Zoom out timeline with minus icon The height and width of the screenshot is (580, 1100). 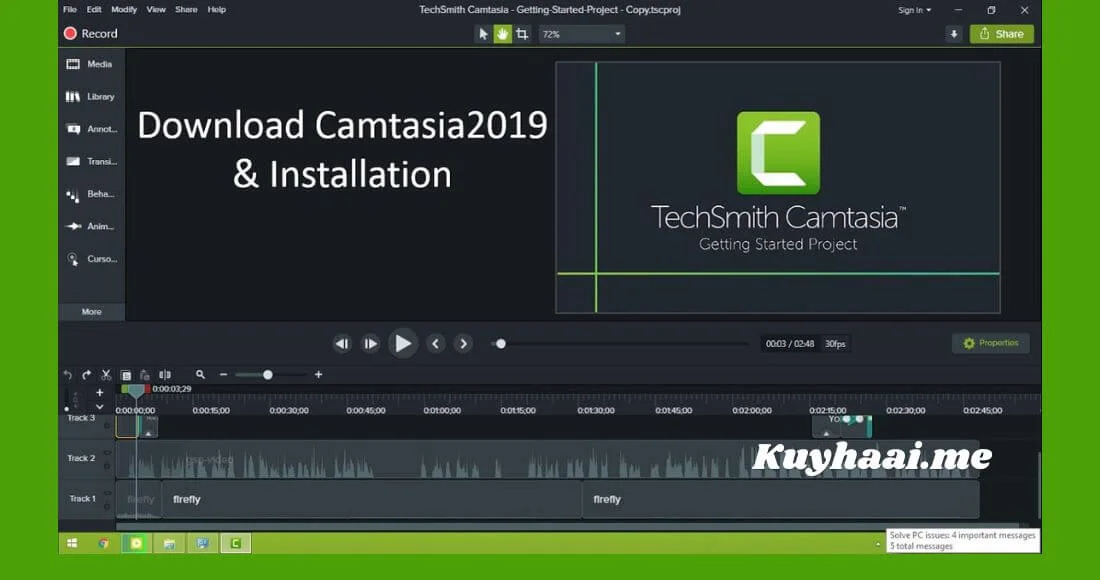(223, 375)
